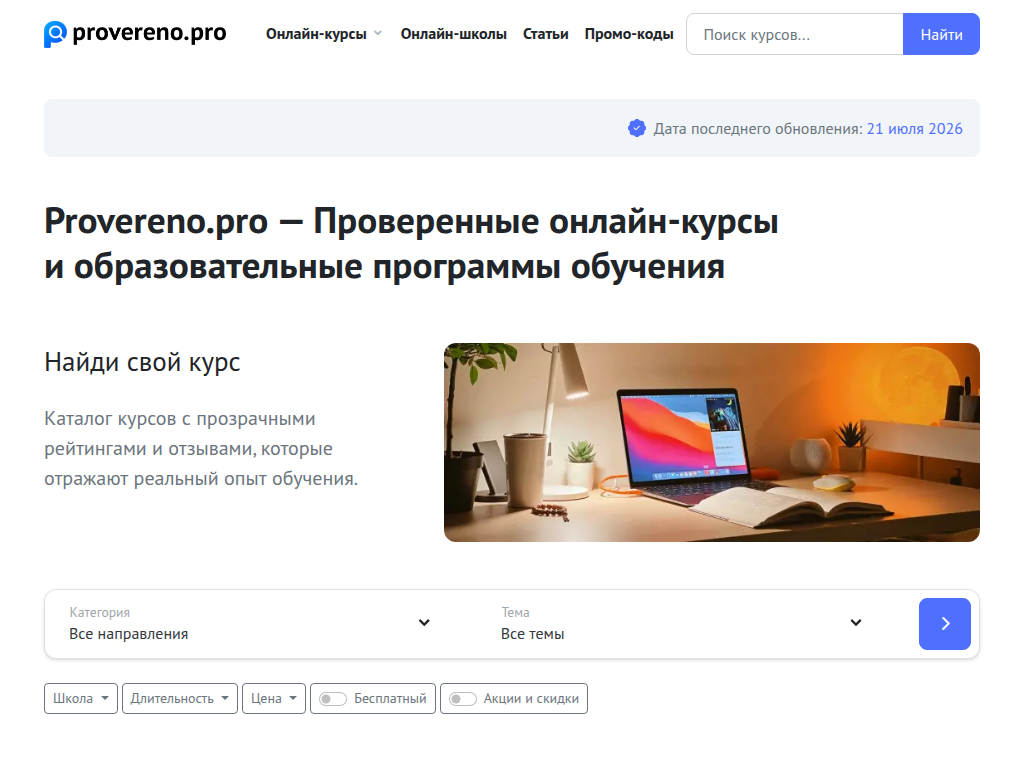The image size is (1024, 768).
Task: Toggle the Акции и скидки switch
Action: [462, 699]
